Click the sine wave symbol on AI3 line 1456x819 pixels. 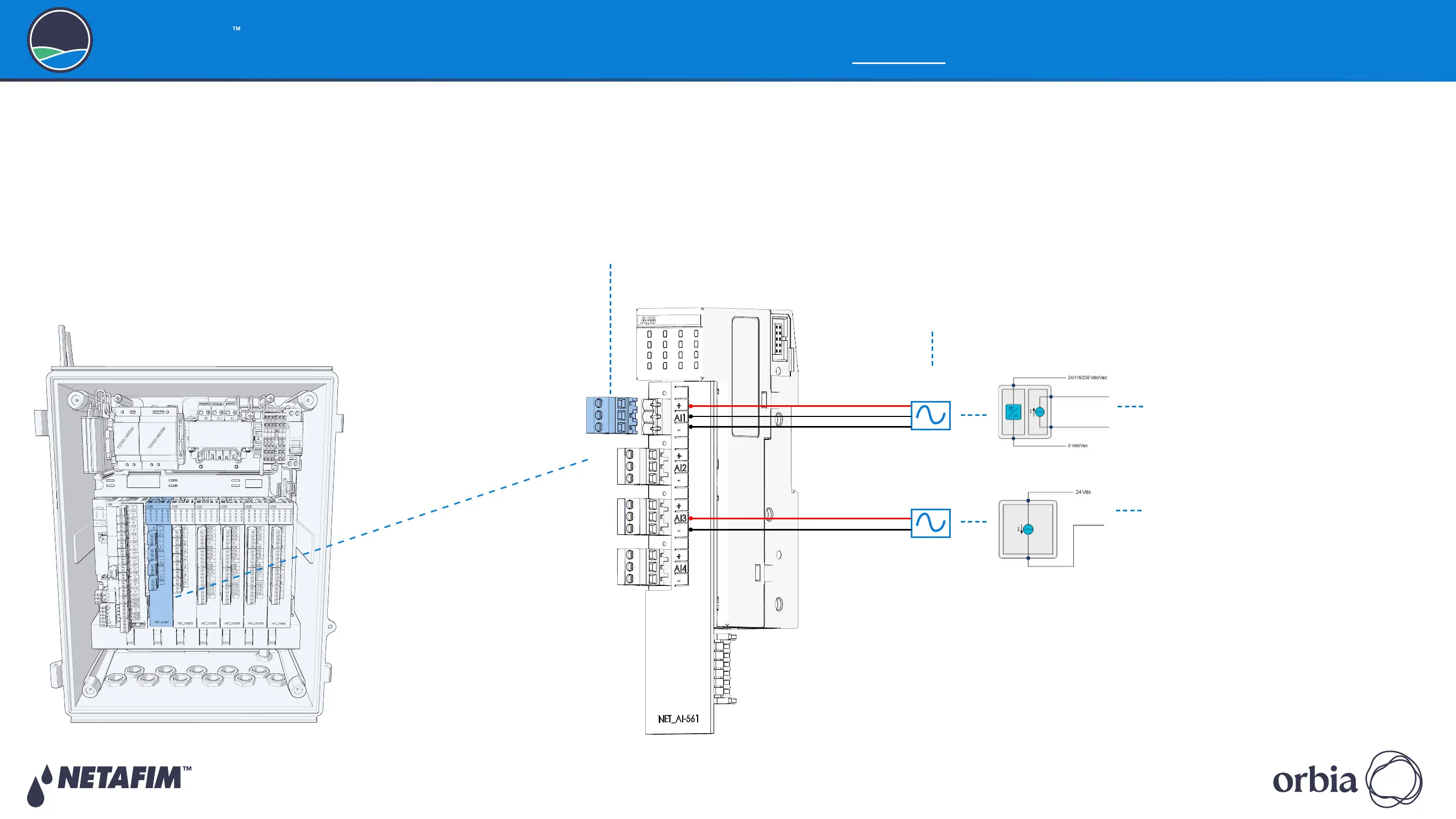(931, 523)
